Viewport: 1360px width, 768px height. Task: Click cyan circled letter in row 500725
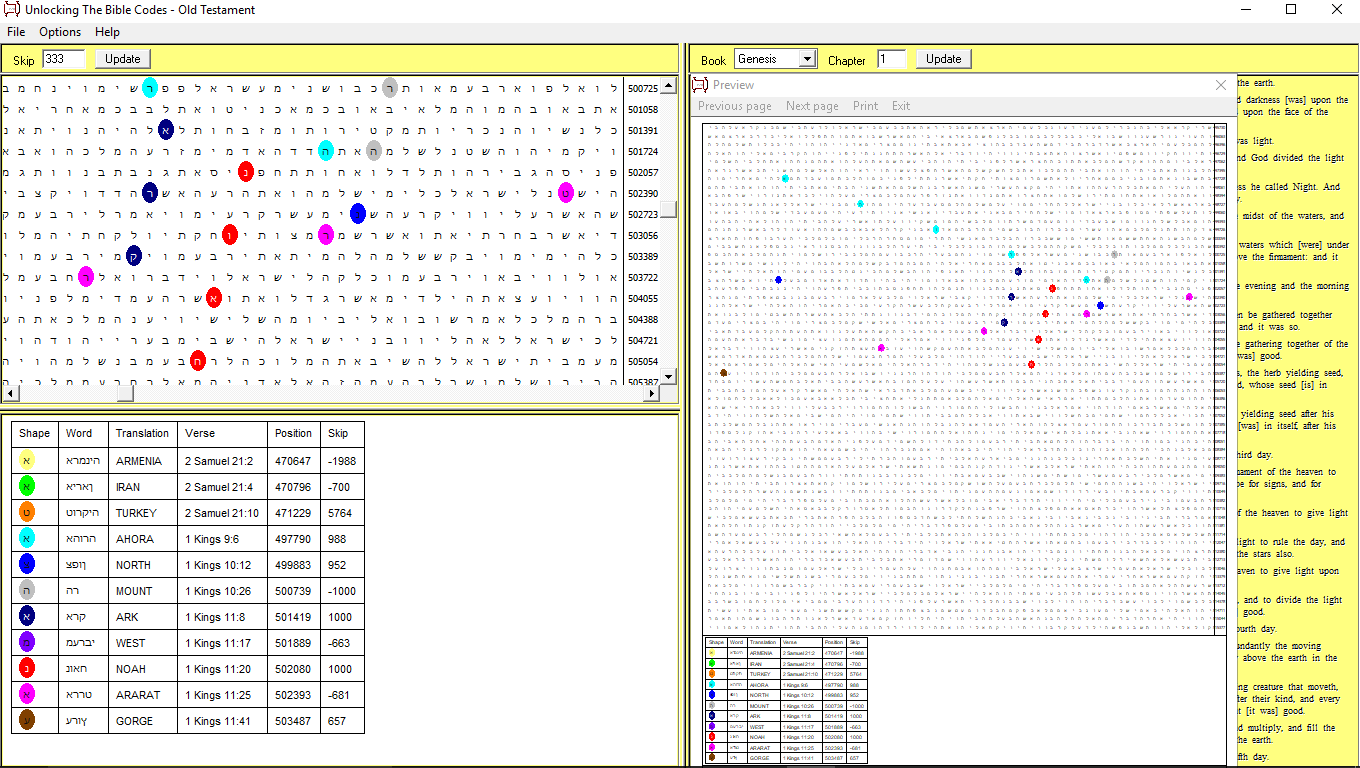[150, 87]
